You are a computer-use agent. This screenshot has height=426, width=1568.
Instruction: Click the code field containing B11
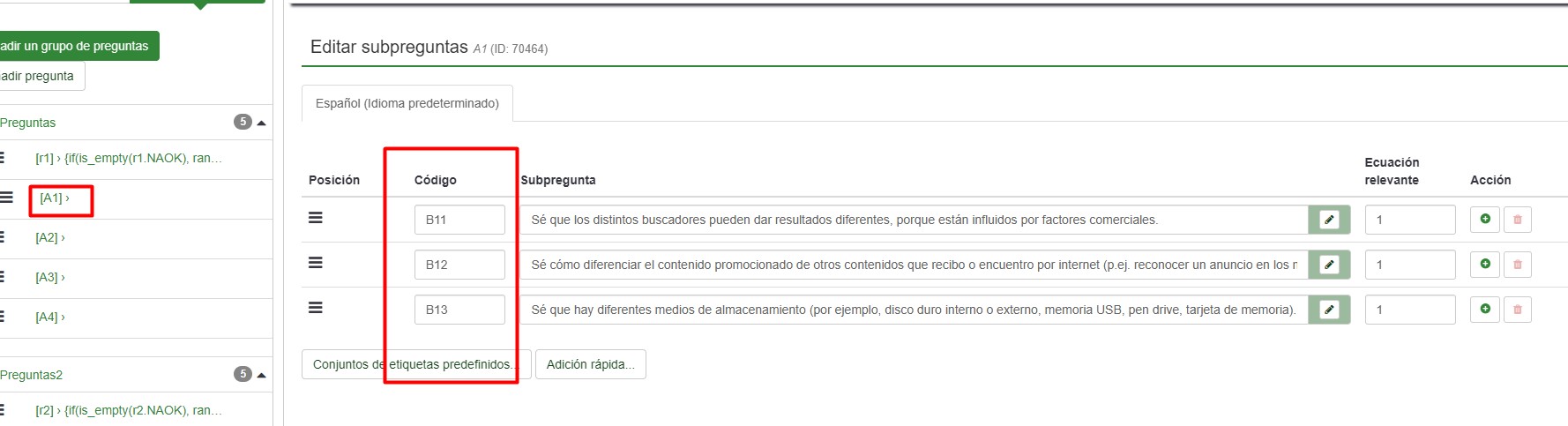pos(459,220)
